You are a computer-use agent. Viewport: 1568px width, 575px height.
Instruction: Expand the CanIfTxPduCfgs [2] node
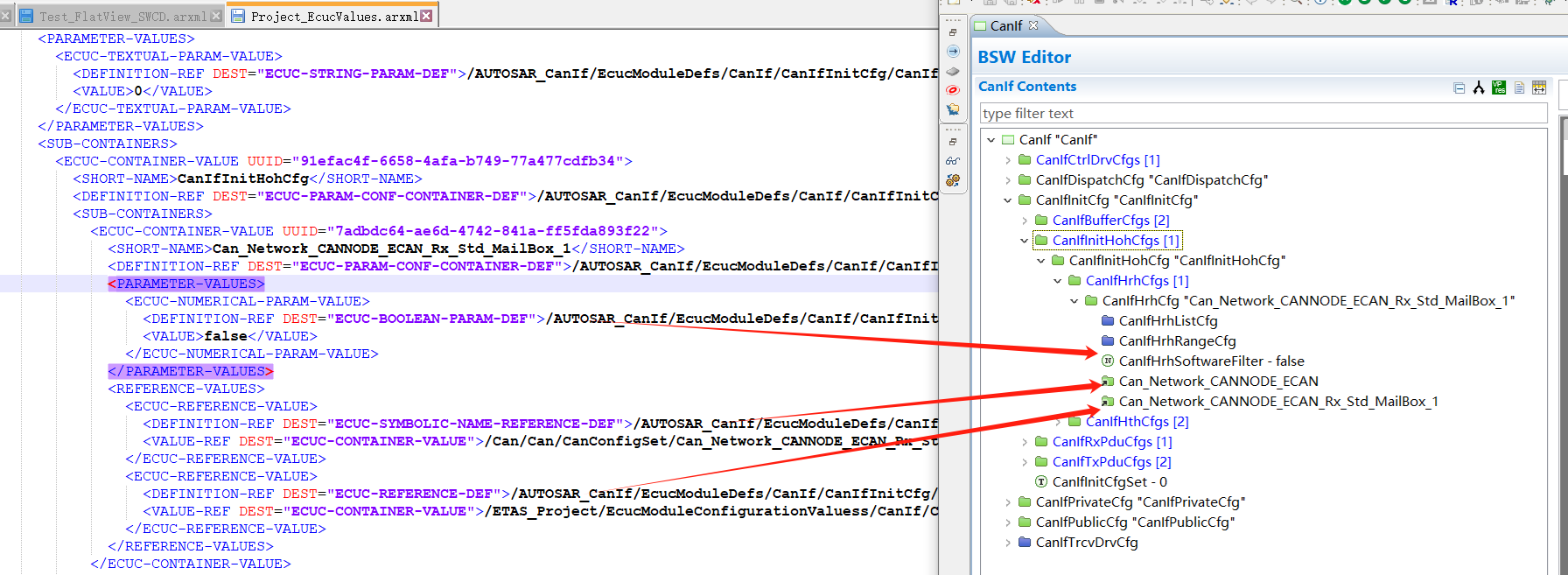(x=1025, y=461)
